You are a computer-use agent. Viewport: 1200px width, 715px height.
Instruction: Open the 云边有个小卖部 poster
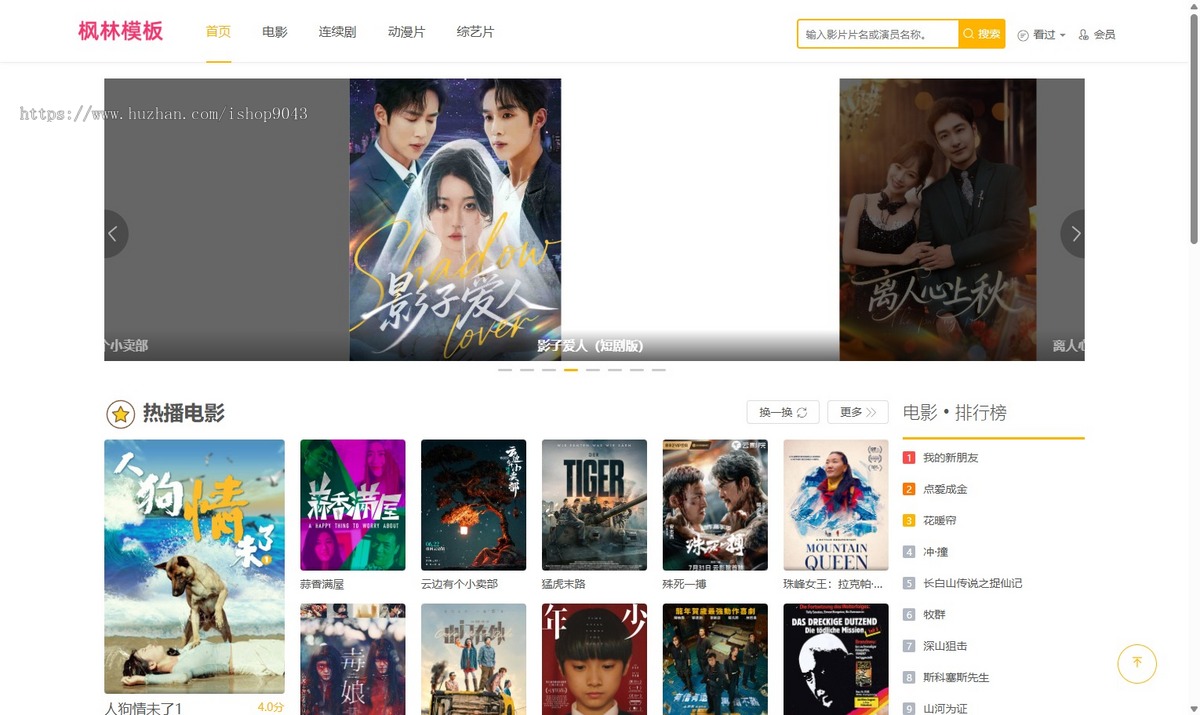(x=474, y=505)
